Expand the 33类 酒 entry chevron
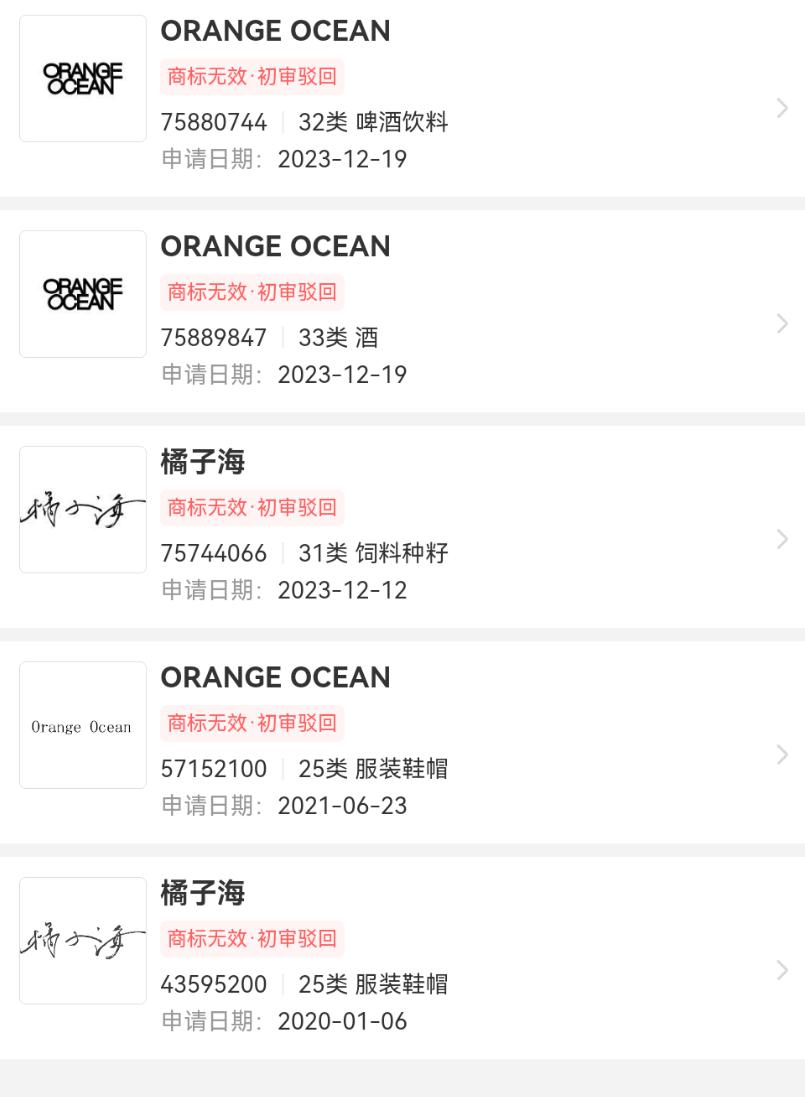Screen dimensions: 805x1097 click(x=782, y=323)
